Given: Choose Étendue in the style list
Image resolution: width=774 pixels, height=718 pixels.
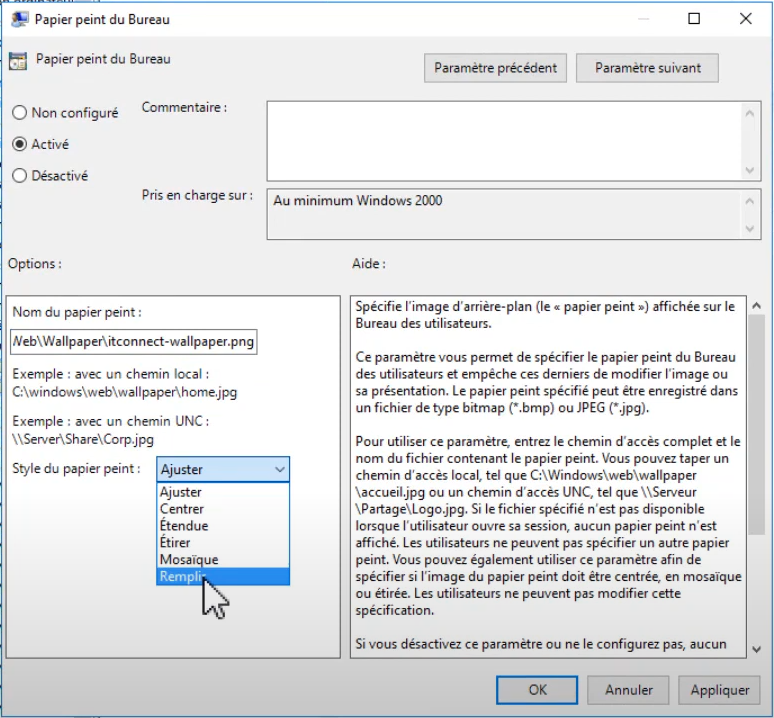Looking at the screenshot, I should click(223, 526).
